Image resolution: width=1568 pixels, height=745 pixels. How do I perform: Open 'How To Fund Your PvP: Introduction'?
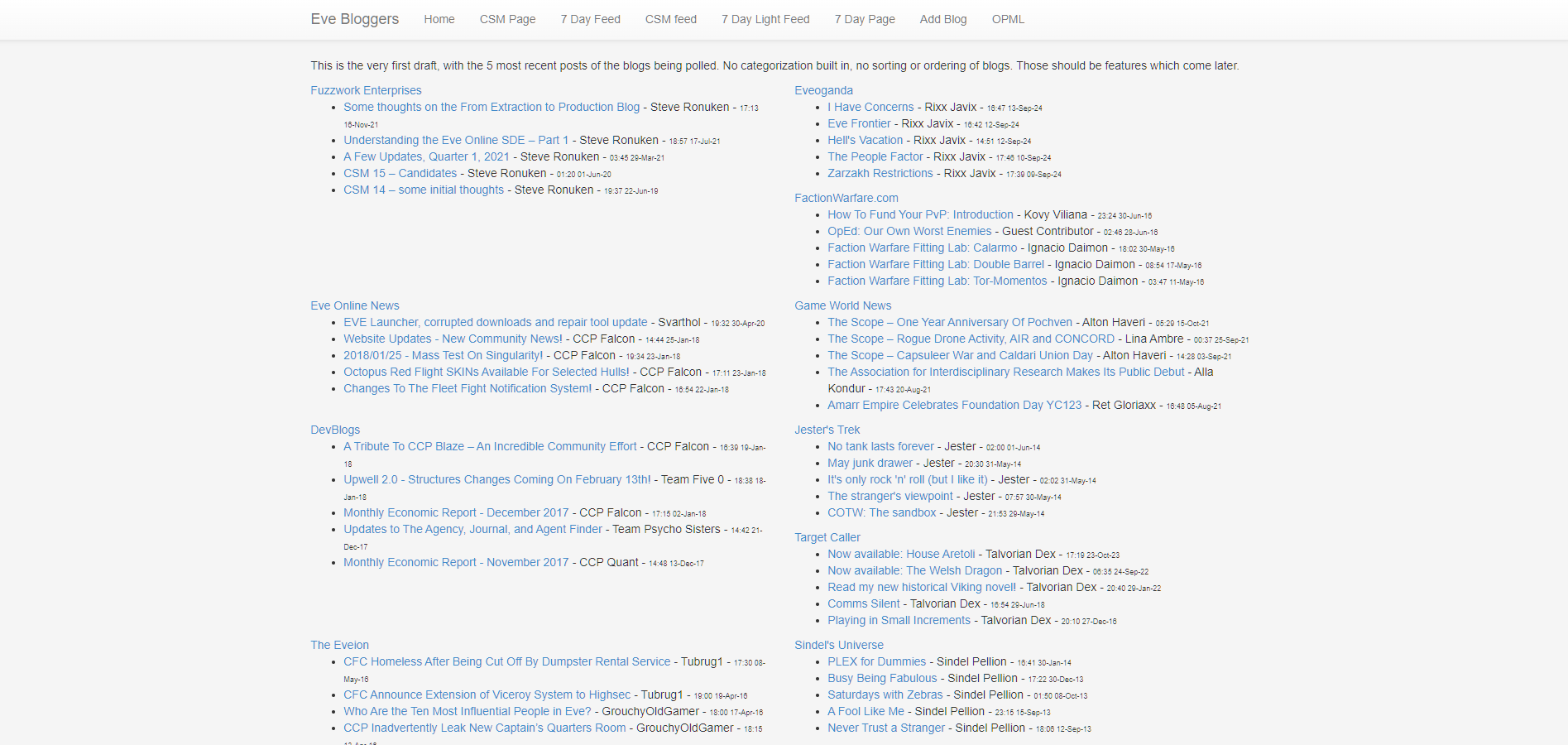920,214
